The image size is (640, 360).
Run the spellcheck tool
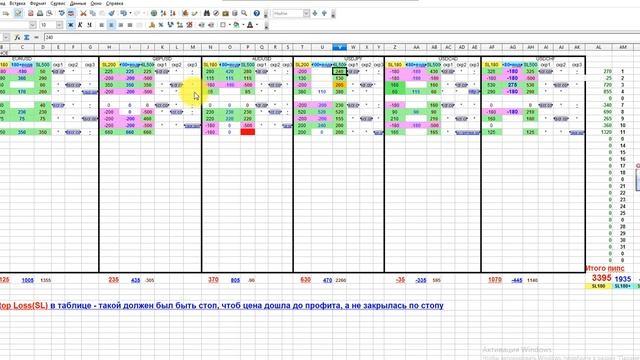coord(62,13)
